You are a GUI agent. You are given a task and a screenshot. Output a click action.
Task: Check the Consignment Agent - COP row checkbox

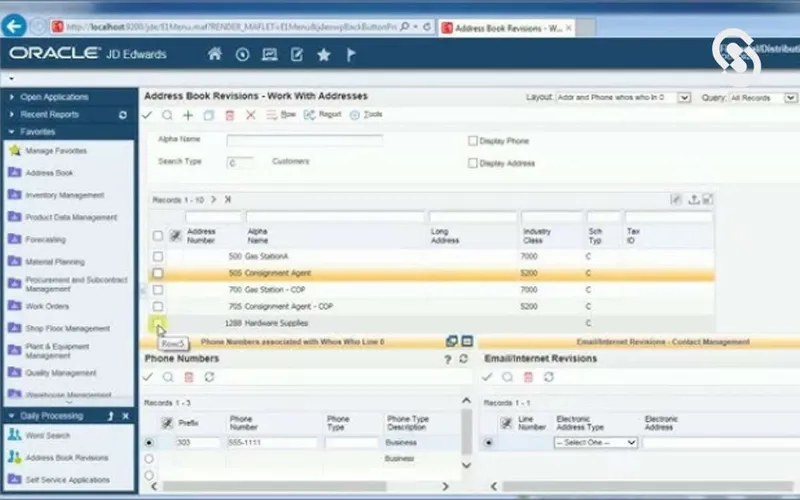point(158,307)
